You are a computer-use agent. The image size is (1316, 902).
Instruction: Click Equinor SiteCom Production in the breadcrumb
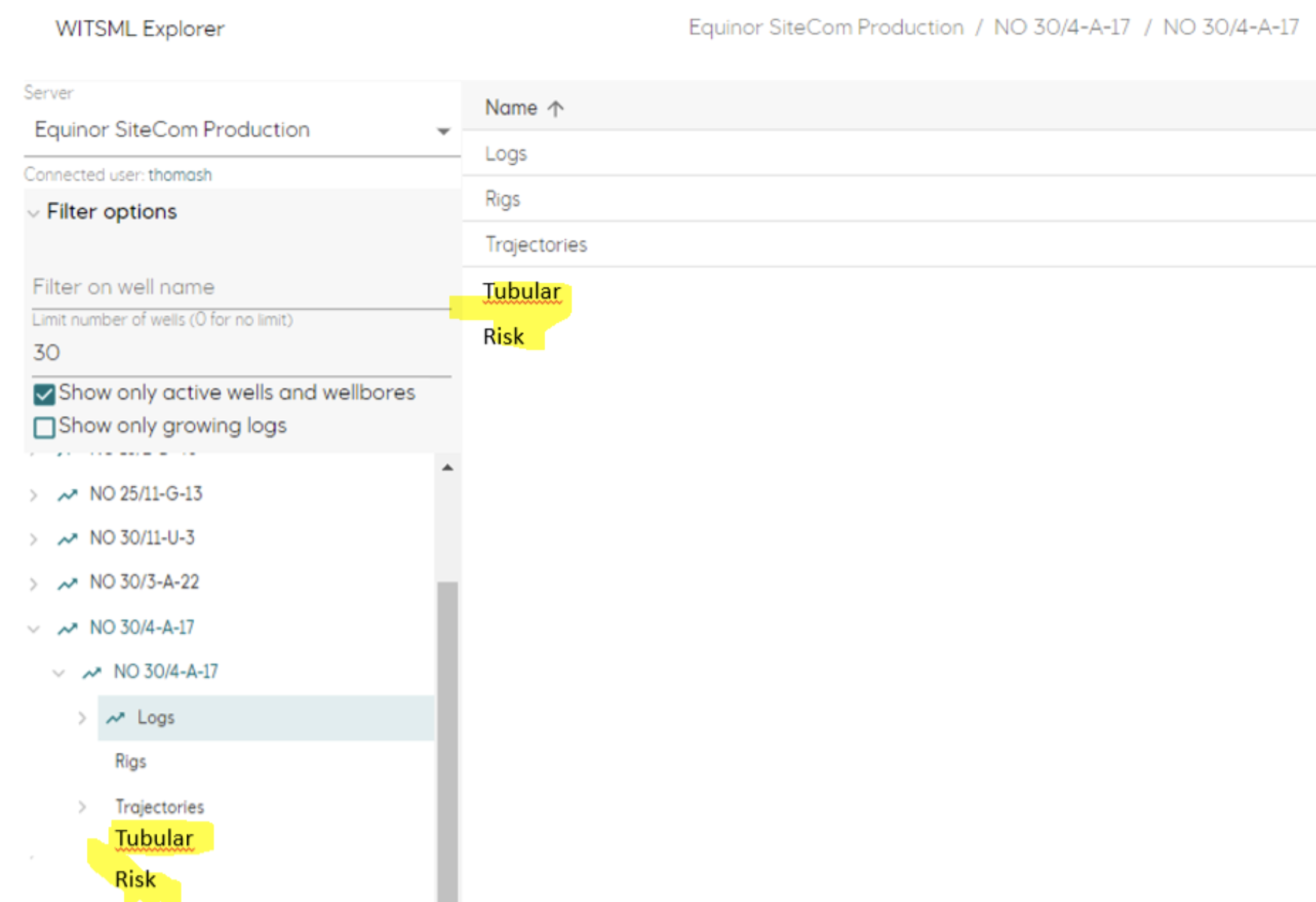click(x=825, y=27)
